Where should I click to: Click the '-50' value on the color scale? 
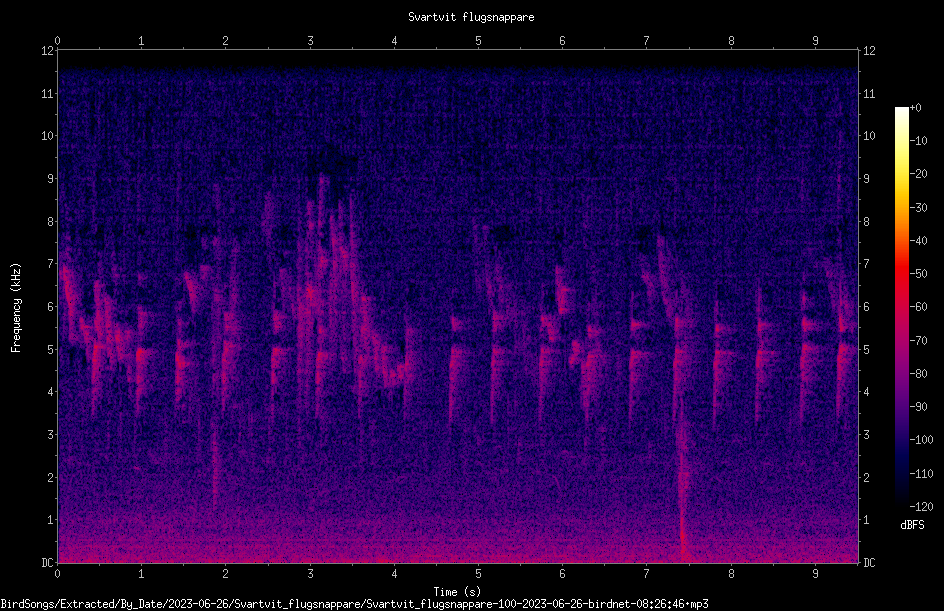tap(919, 274)
